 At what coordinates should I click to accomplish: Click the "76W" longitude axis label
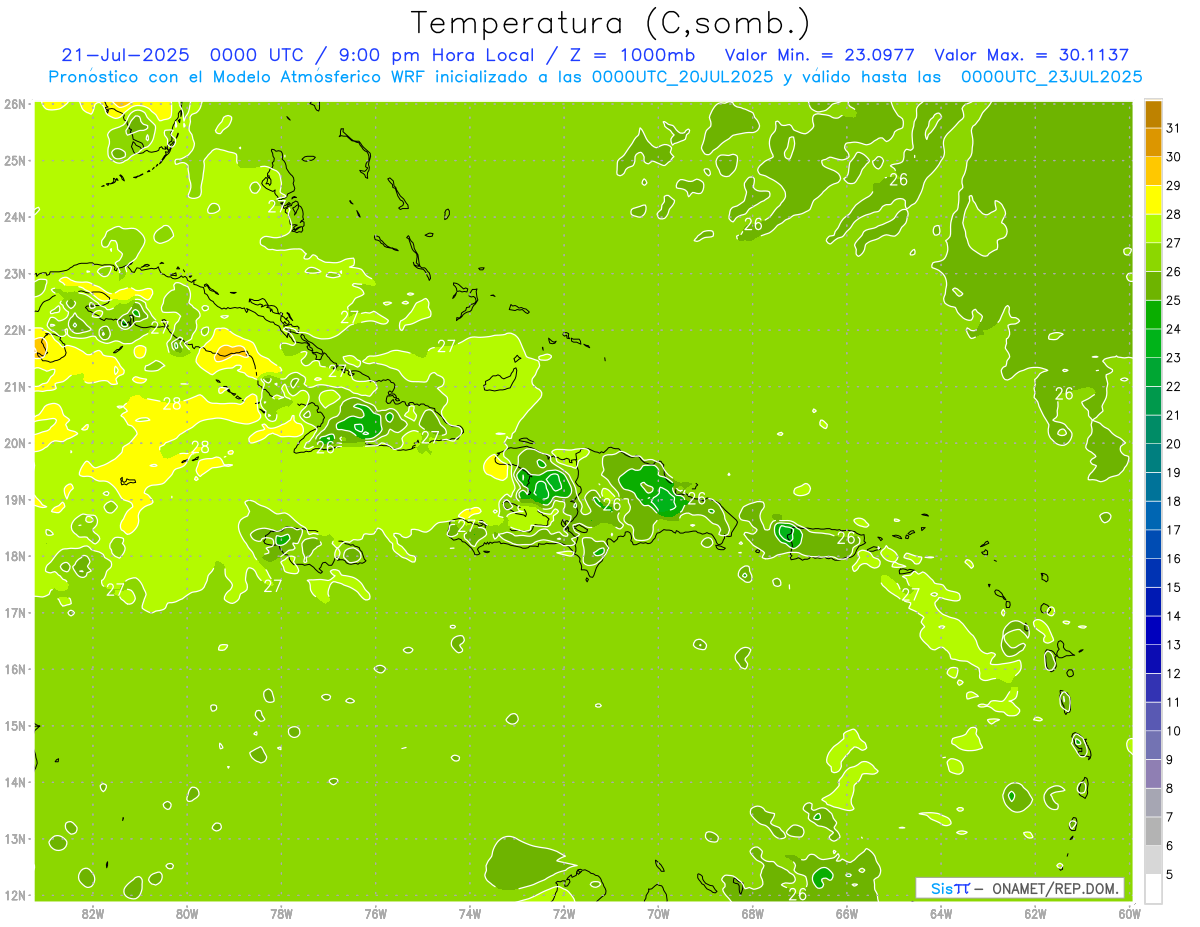375,912
